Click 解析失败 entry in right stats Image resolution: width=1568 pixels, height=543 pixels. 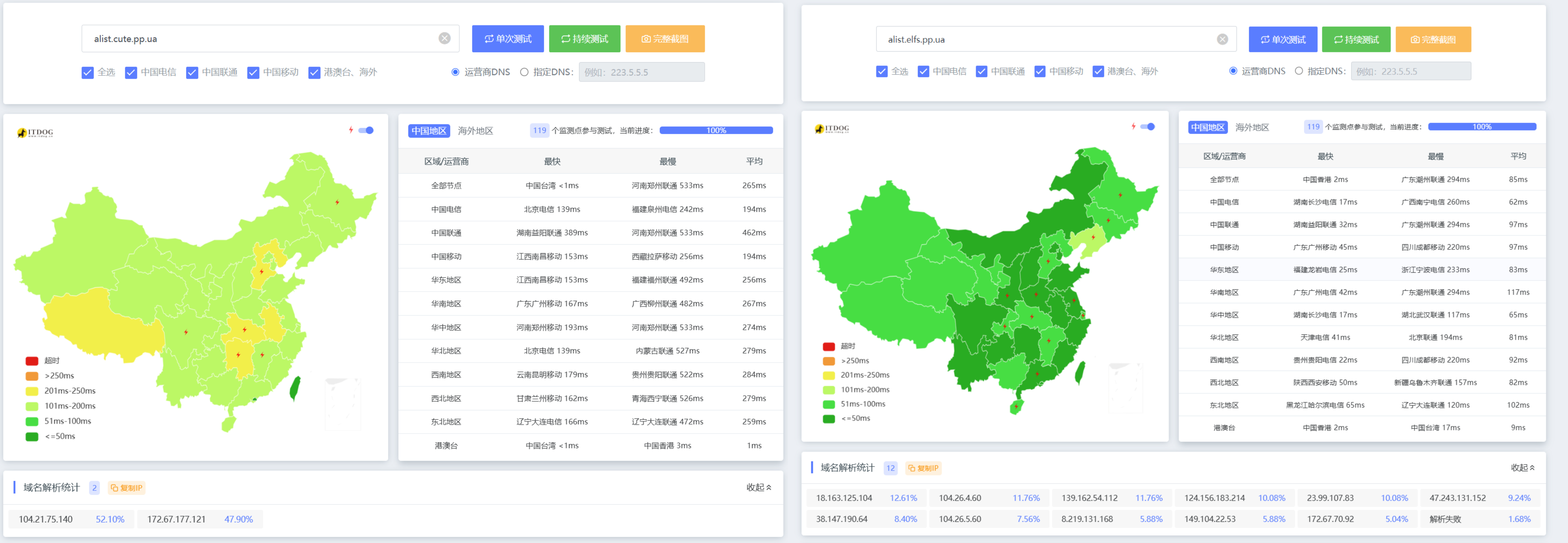coord(1445,519)
